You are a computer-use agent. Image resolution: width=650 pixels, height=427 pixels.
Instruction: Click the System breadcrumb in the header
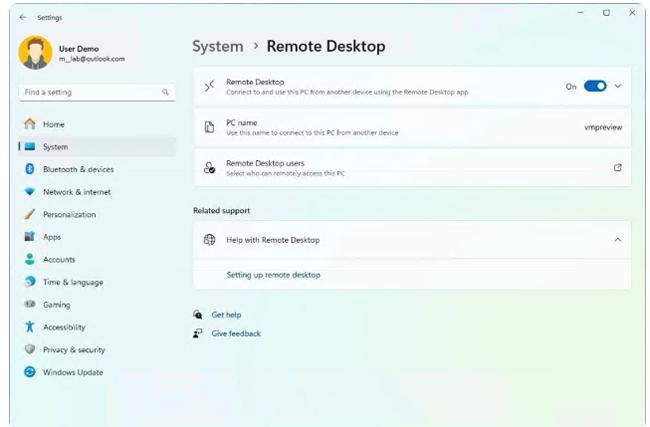click(217, 46)
